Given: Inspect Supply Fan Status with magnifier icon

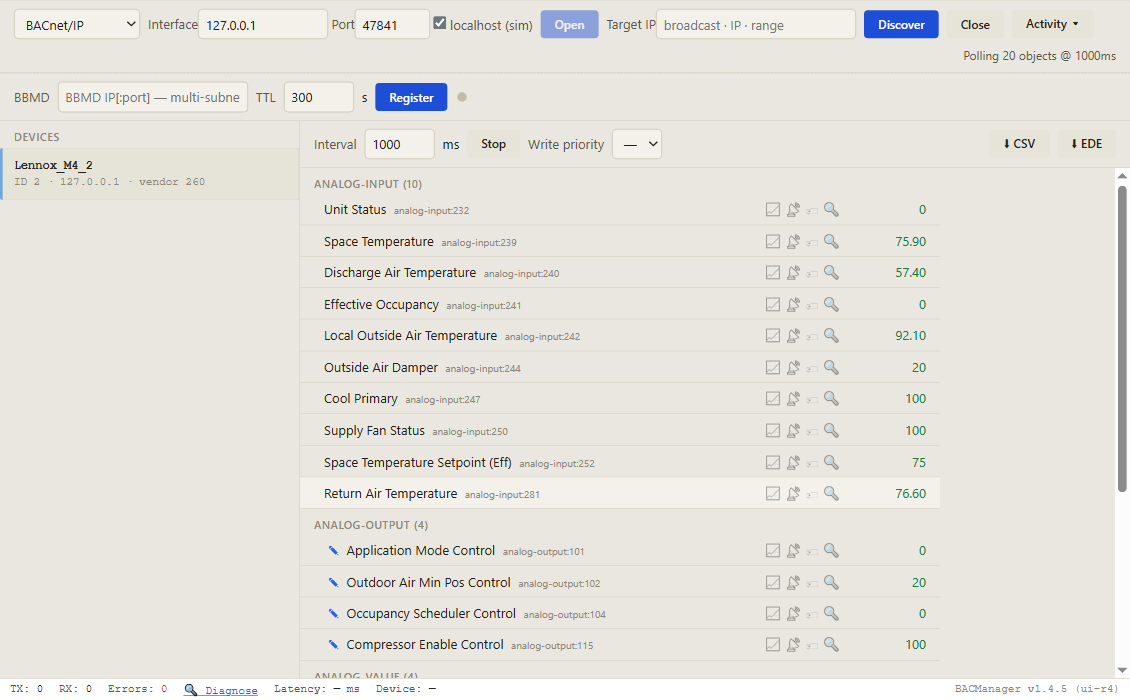Looking at the screenshot, I should click(x=831, y=430).
